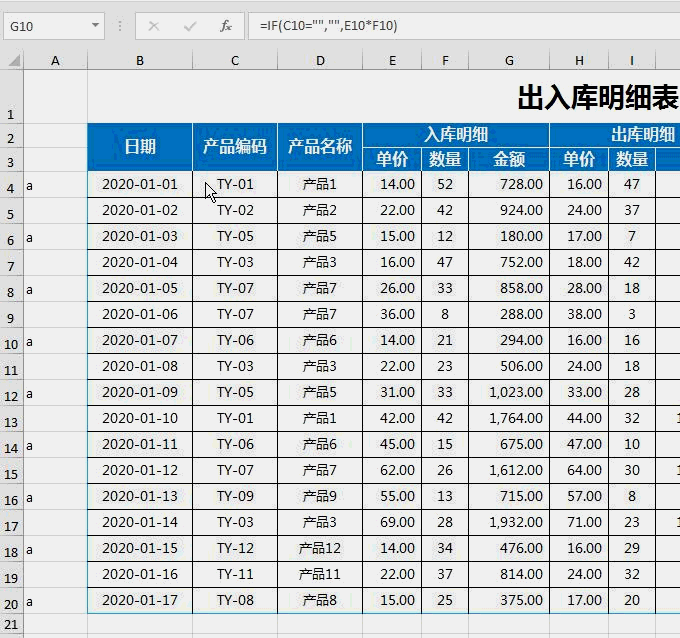The height and width of the screenshot is (638, 680).
Task: Click amount cell 814.00 in row 19
Action: pyautogui.click(x=509, y=575)
